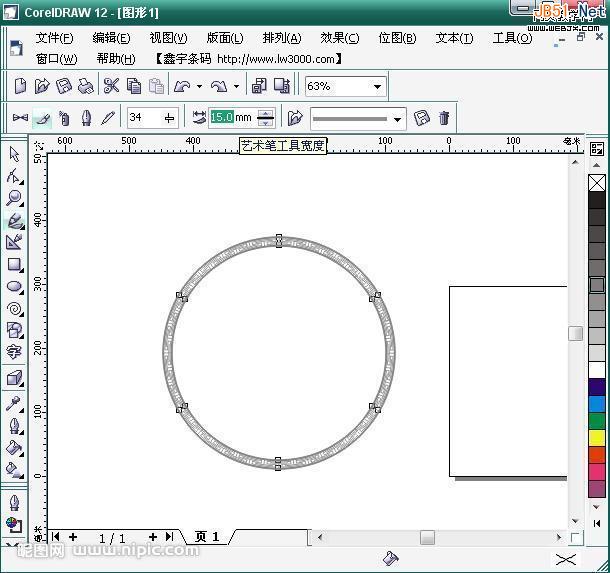Viewport: 610px width, 573px height.
Task: Open the 版面(L) menu
Action: pos(225,38)
